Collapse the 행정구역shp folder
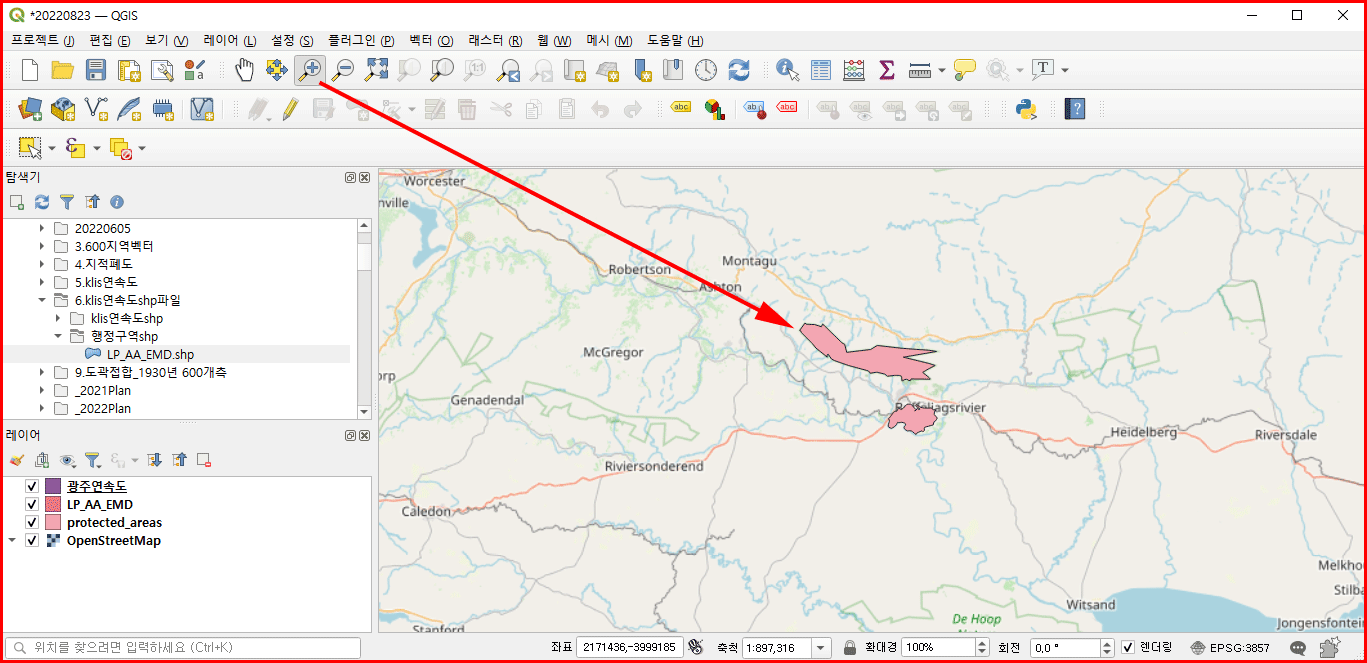The height and width of the screenshot is (663, 1367). pos(58,336)
